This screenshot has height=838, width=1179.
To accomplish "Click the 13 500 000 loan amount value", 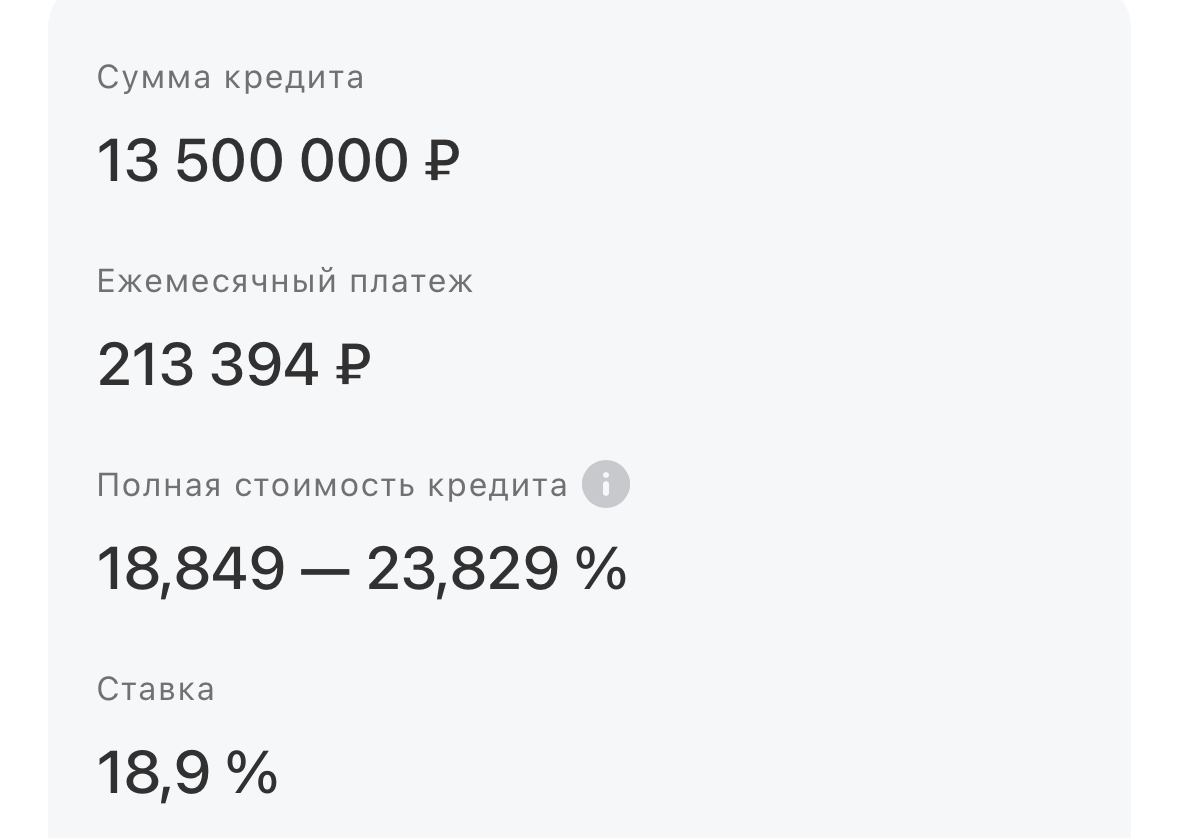I will click(x=253, y=161).
